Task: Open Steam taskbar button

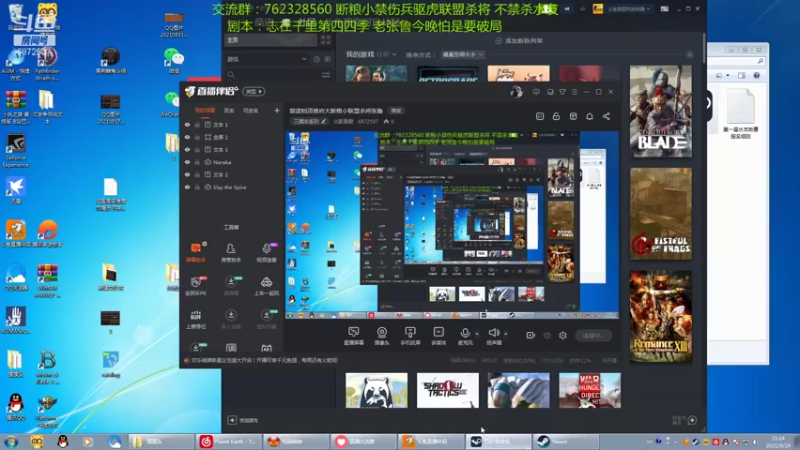Action: [x=565, y=441]
